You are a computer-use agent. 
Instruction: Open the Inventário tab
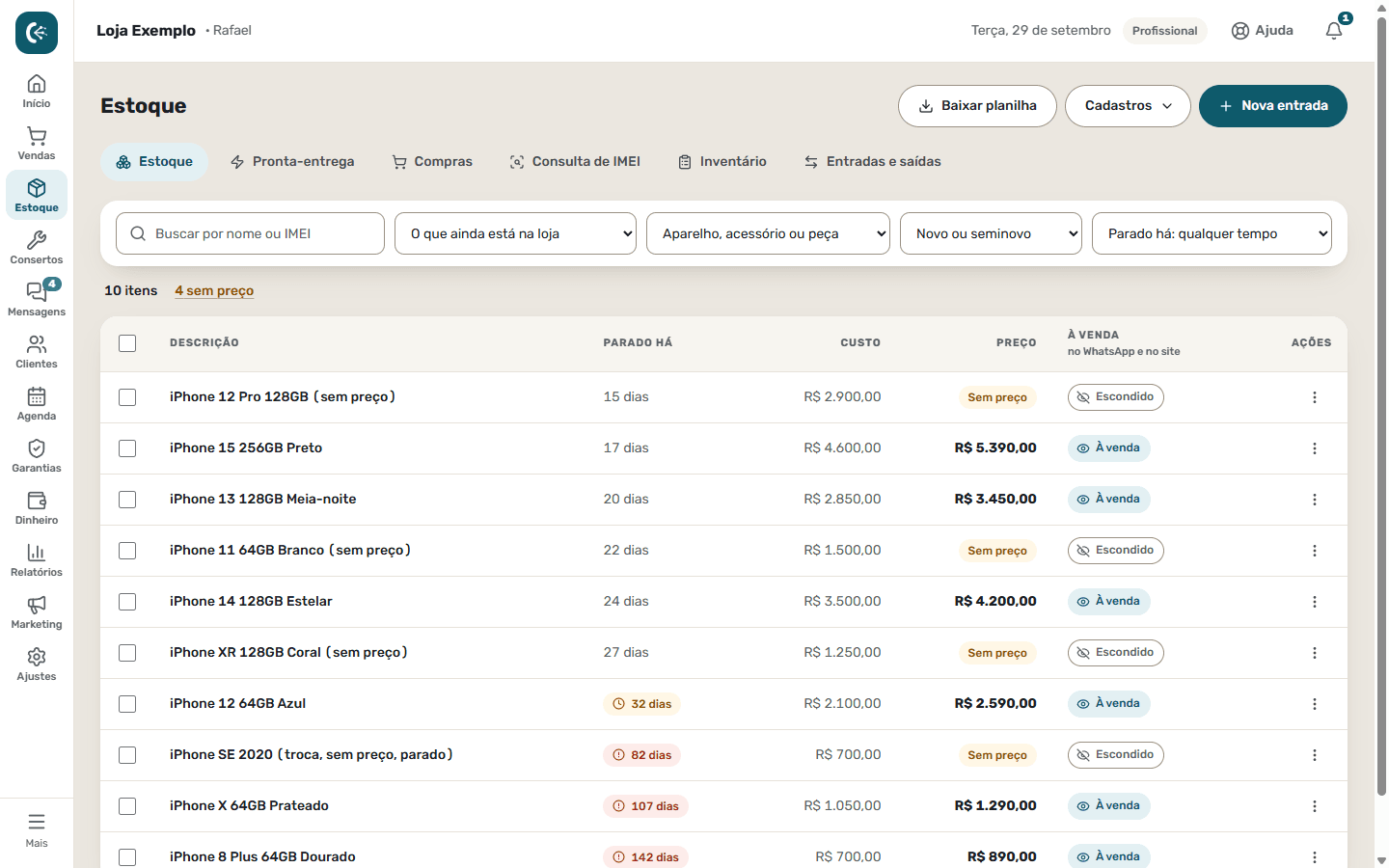[x=722, y=162]
